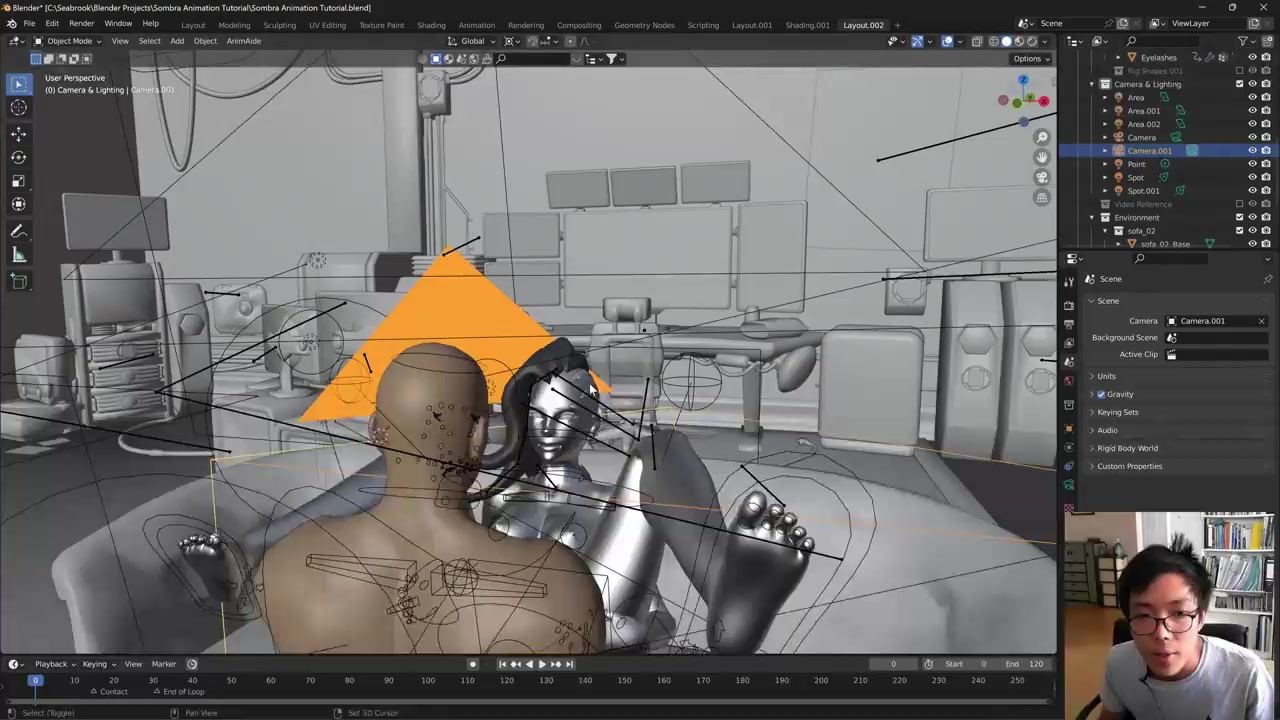Open the Render menu

click(81, 23)
